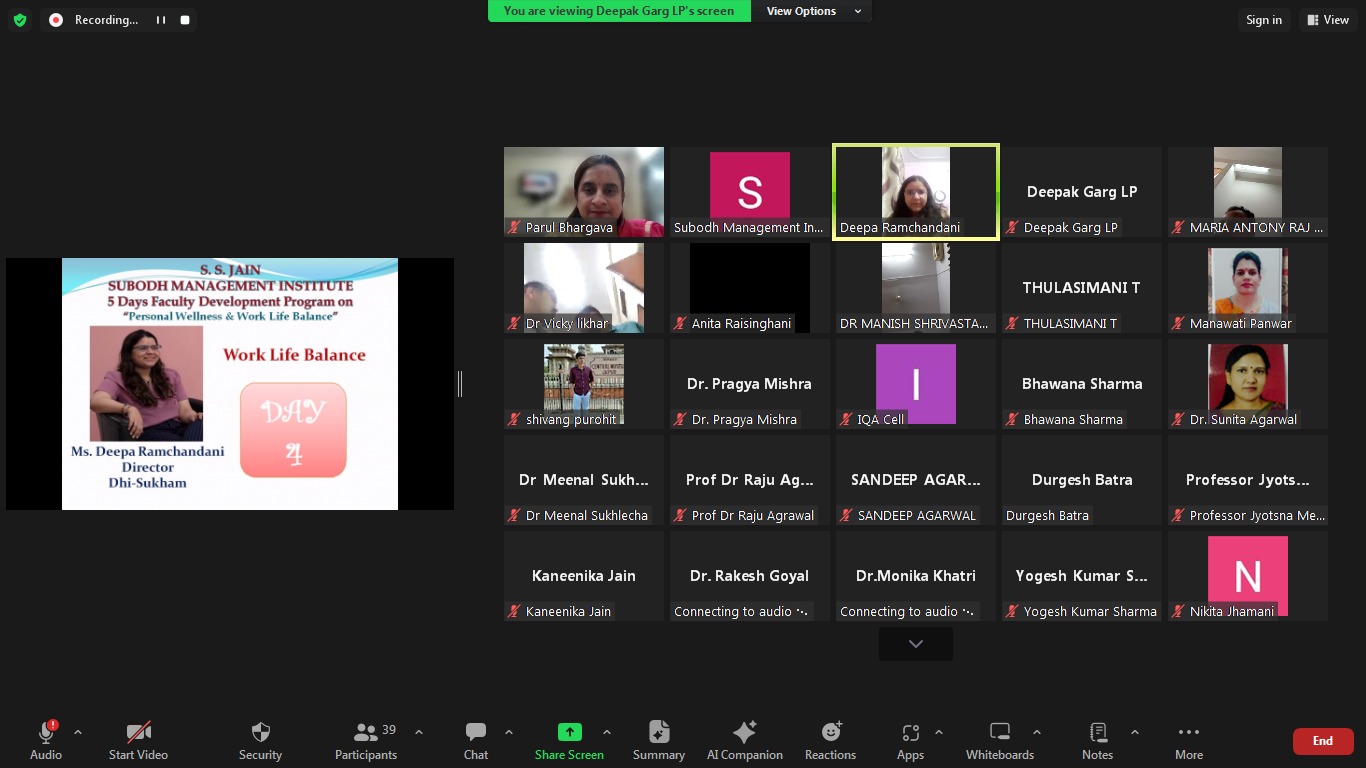Screen dimensions: 1366x768
Task: Launch AI Companion
Action: click(744, 740)
